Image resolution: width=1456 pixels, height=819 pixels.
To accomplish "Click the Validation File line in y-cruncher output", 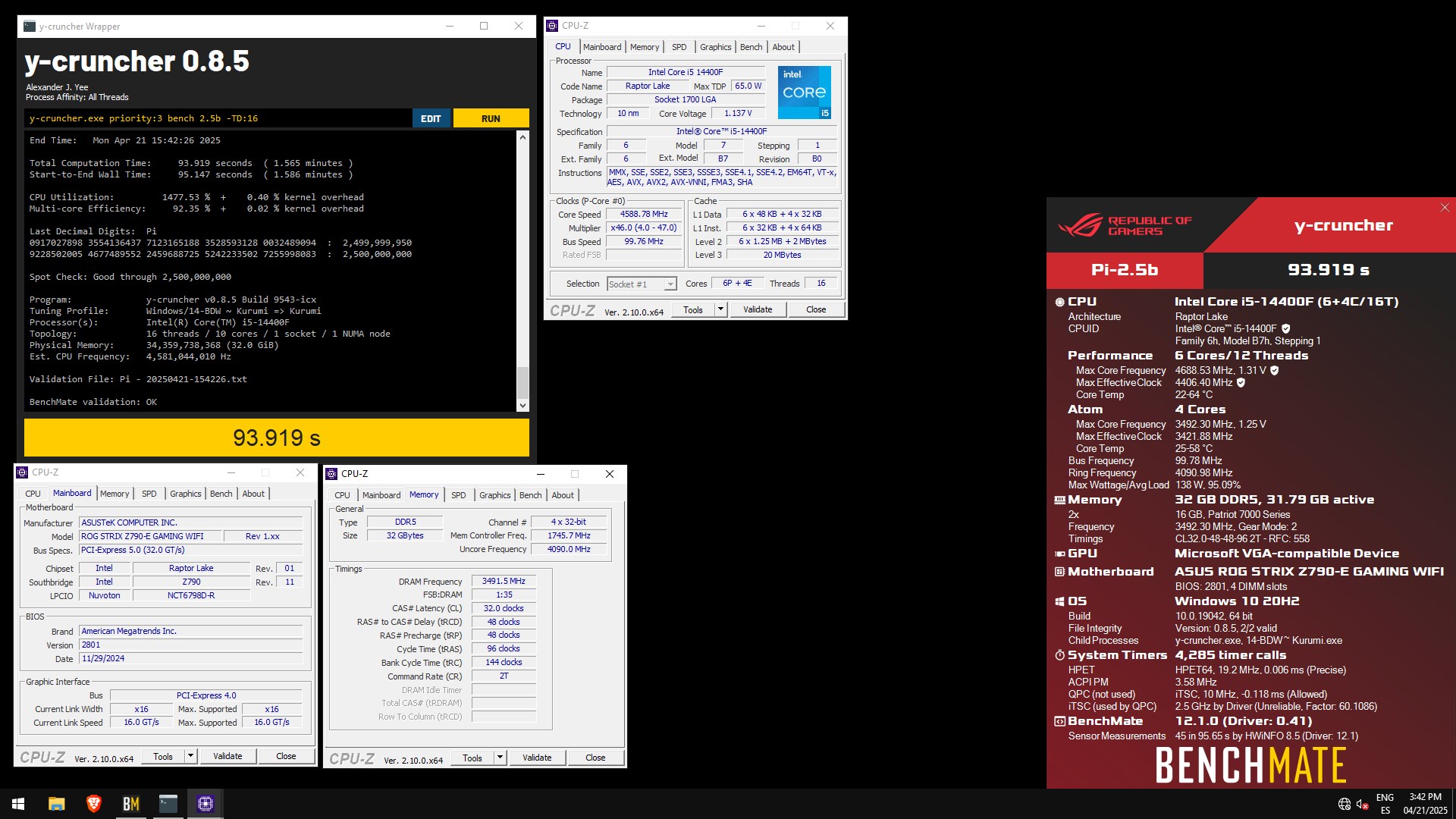I will 138,379.
